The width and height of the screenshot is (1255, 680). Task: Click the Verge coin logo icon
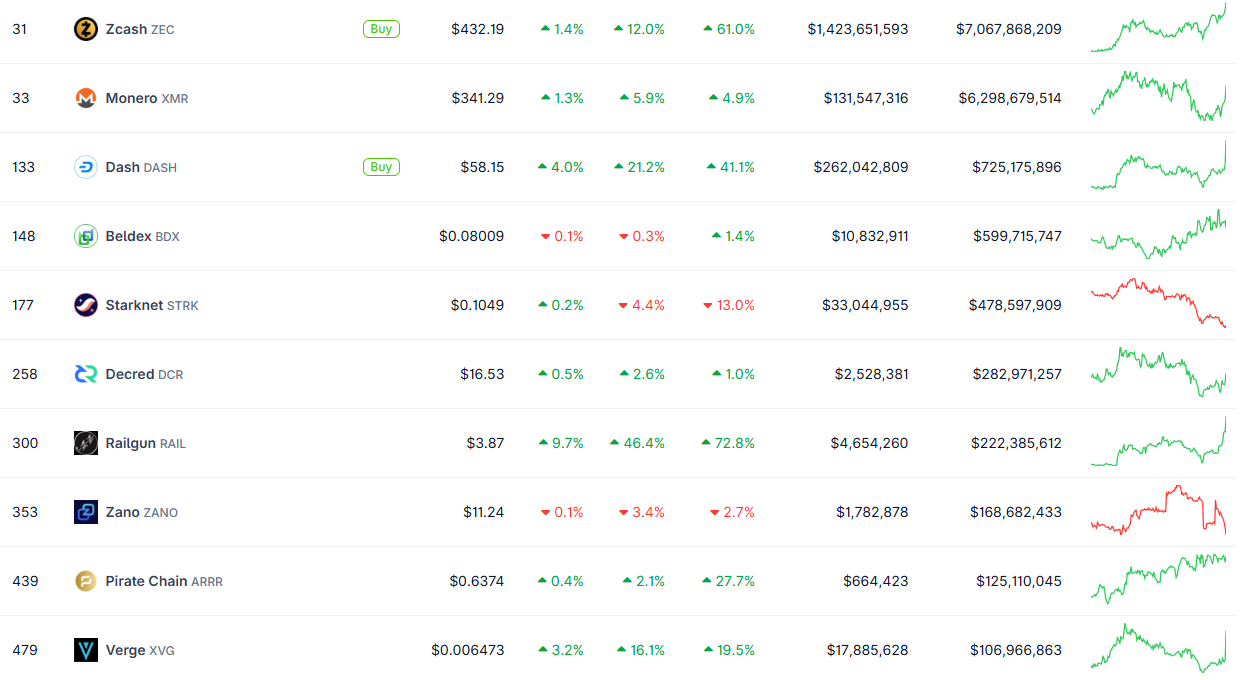coord(86,650)
